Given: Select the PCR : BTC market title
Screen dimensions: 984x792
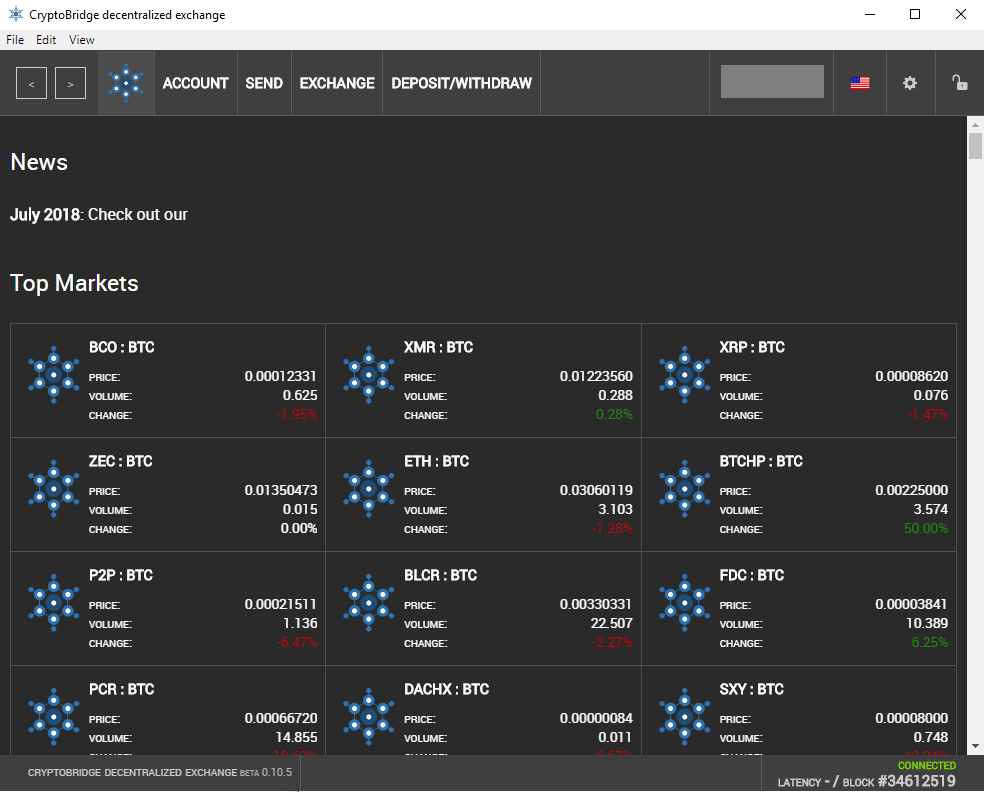Looking at the screenshot, I should click(x=122, y=689).
